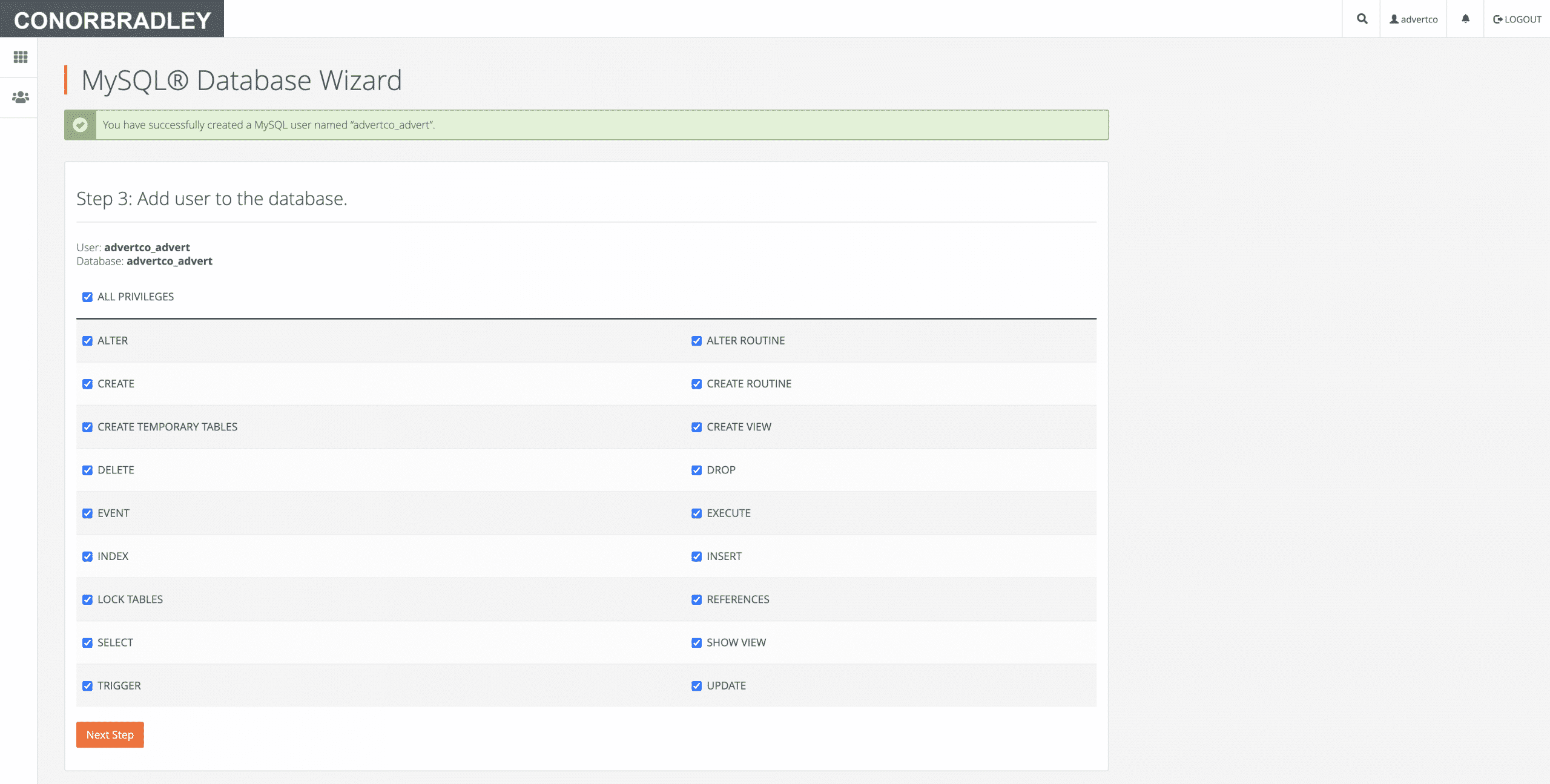Uncheck the INSERT privilege checkbox
The image size is (1550, 784).
point(697,556)
